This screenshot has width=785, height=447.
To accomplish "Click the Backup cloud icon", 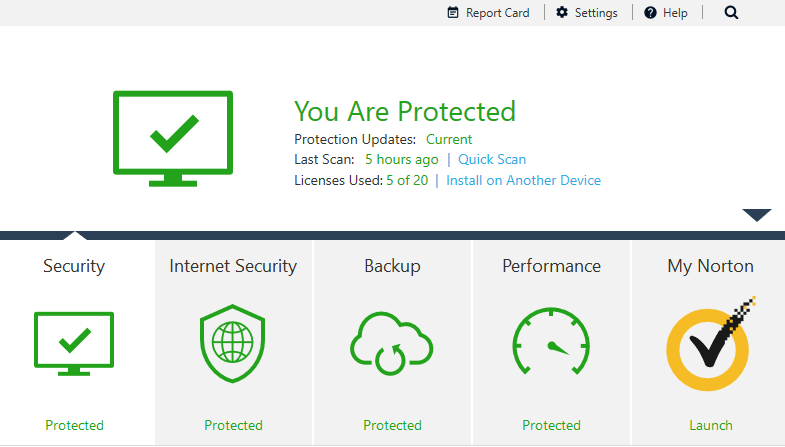I will 391,344.
